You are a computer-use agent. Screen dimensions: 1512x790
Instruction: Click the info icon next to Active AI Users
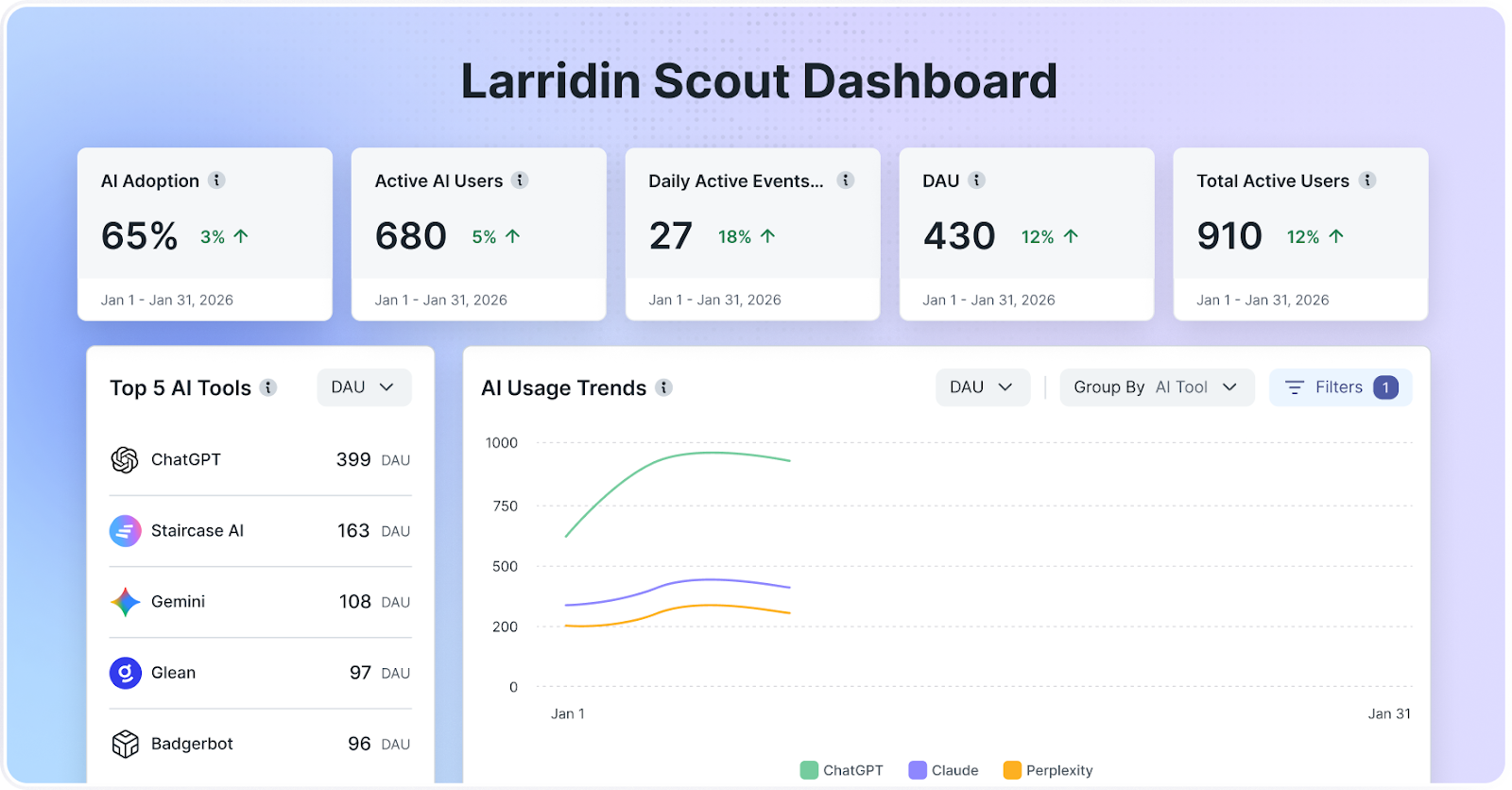pos(520,180)
